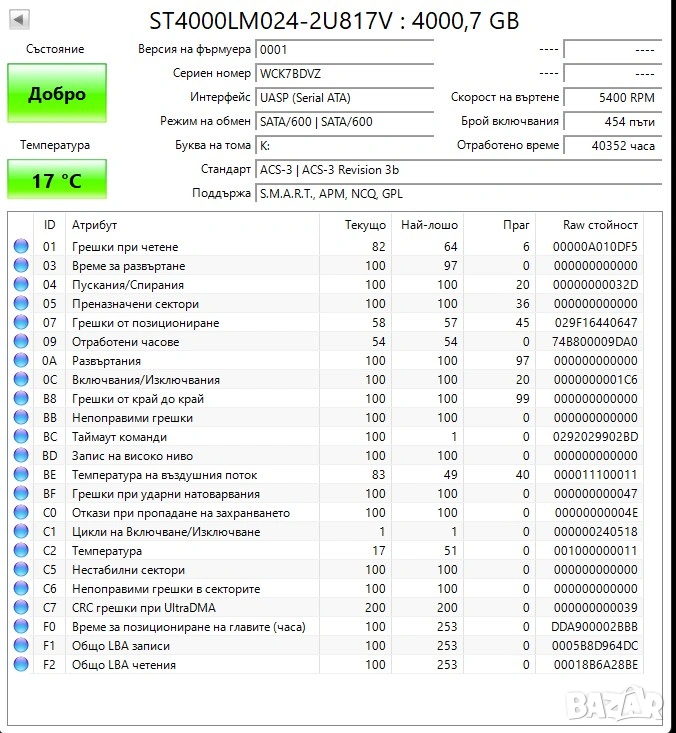Click the firmware version field showing 0001
This screenshot has width=676, height=733.
pyautogui.click(x=344, y=49)
